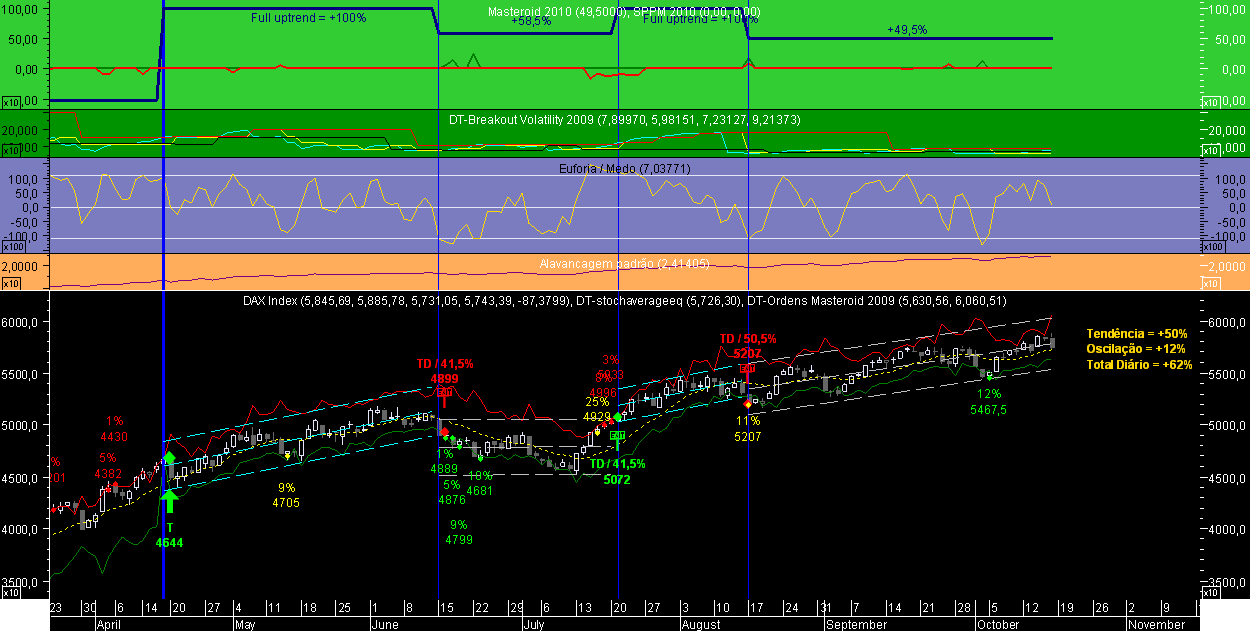Select the vertical line at June 15

[x=439, y=300]
